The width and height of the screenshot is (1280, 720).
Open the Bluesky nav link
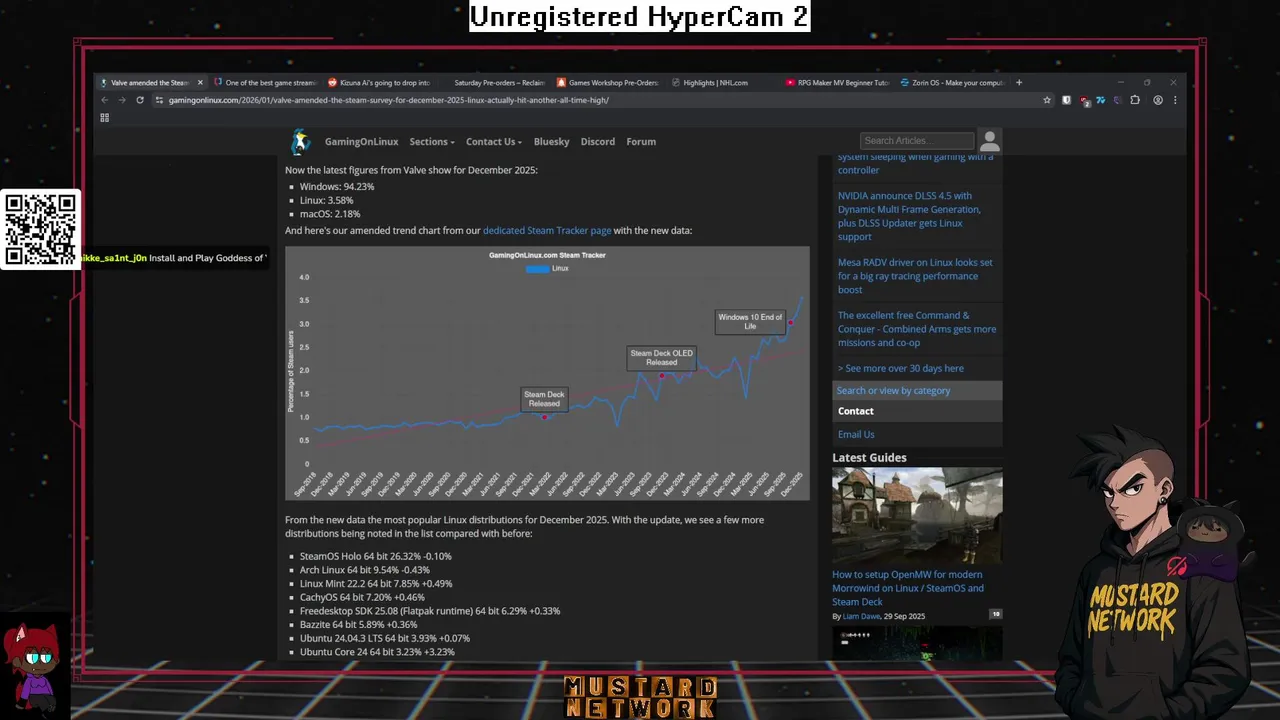(551, 142)
